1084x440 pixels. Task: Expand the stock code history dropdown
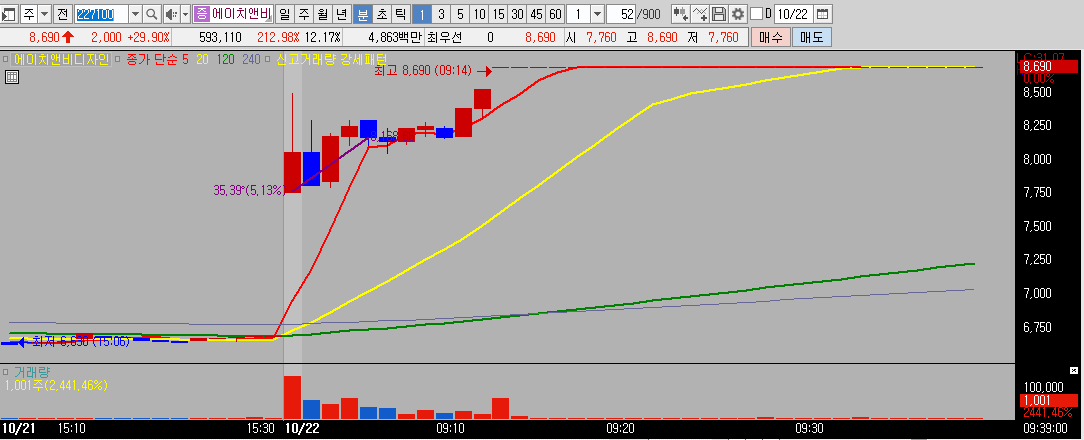tap(134, 13)
